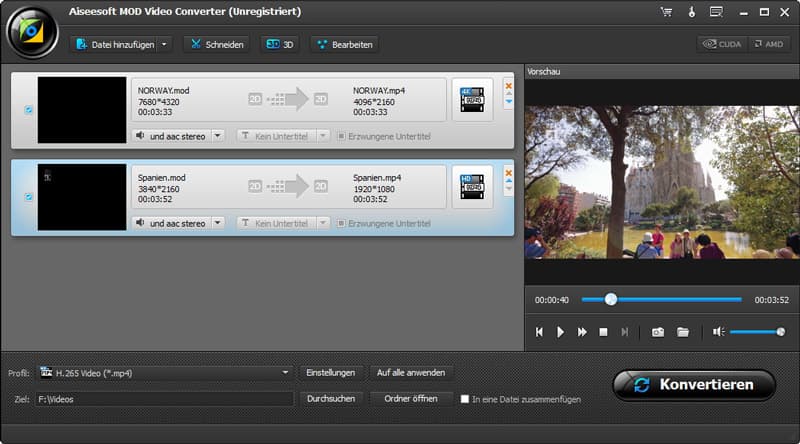This screenshot has width=800, height=444.
Task: Open snapshot folder icon
Action: pyautogui.click(x=683, y=332)
